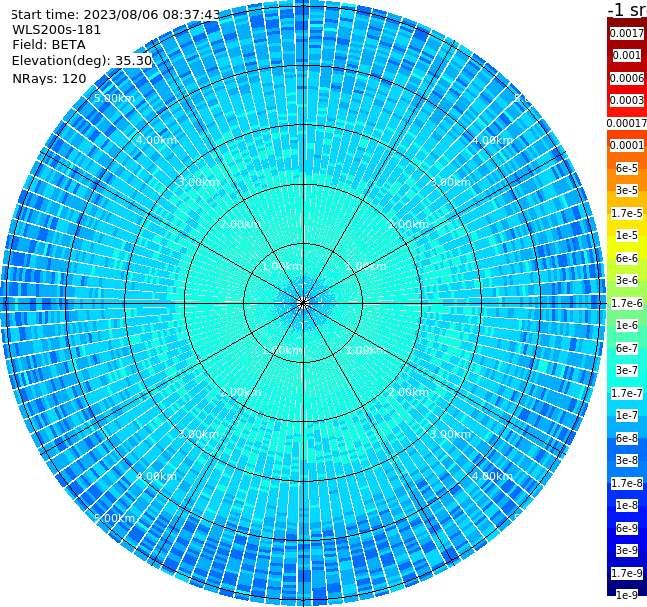Image resolution: width=647 pixels, height=607 pixels.
Task: Click the lidar origin at the polar plot center
Action: (303, 303)
